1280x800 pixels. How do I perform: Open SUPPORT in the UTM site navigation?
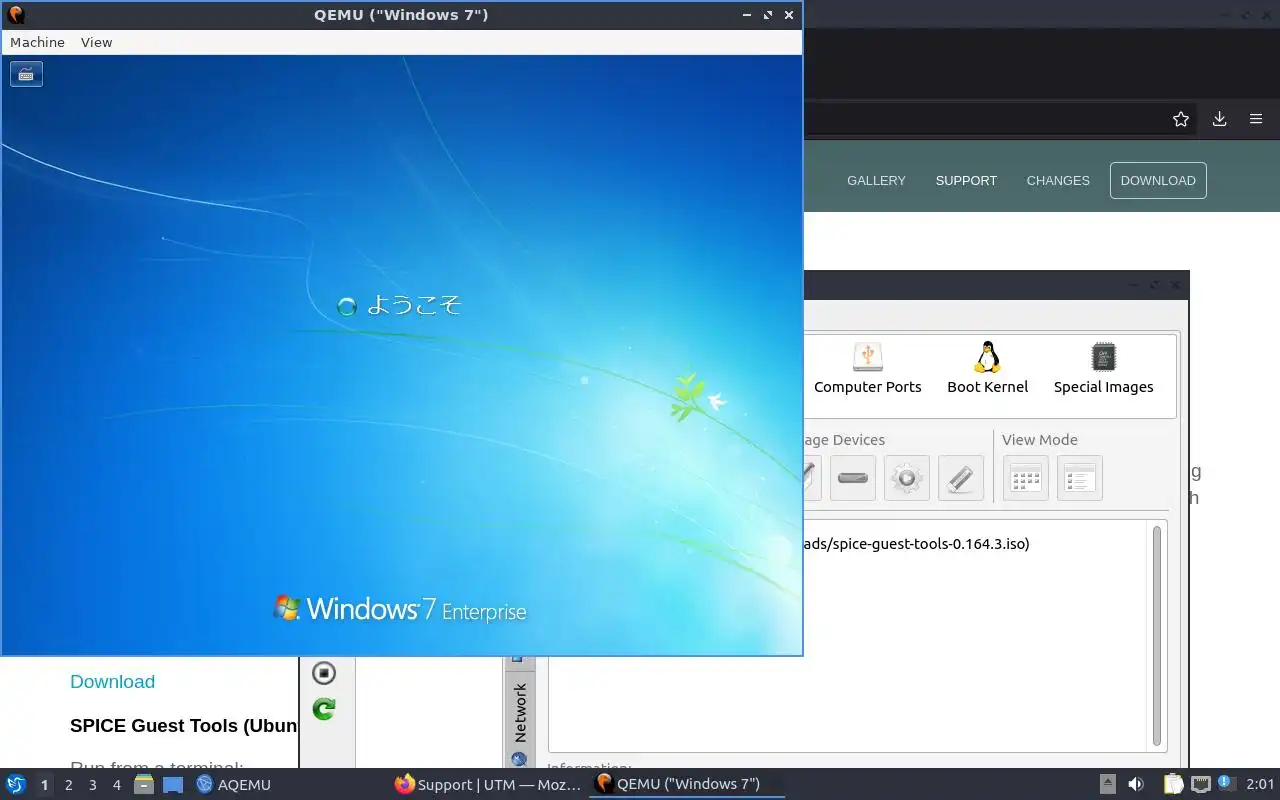(966, 181)
